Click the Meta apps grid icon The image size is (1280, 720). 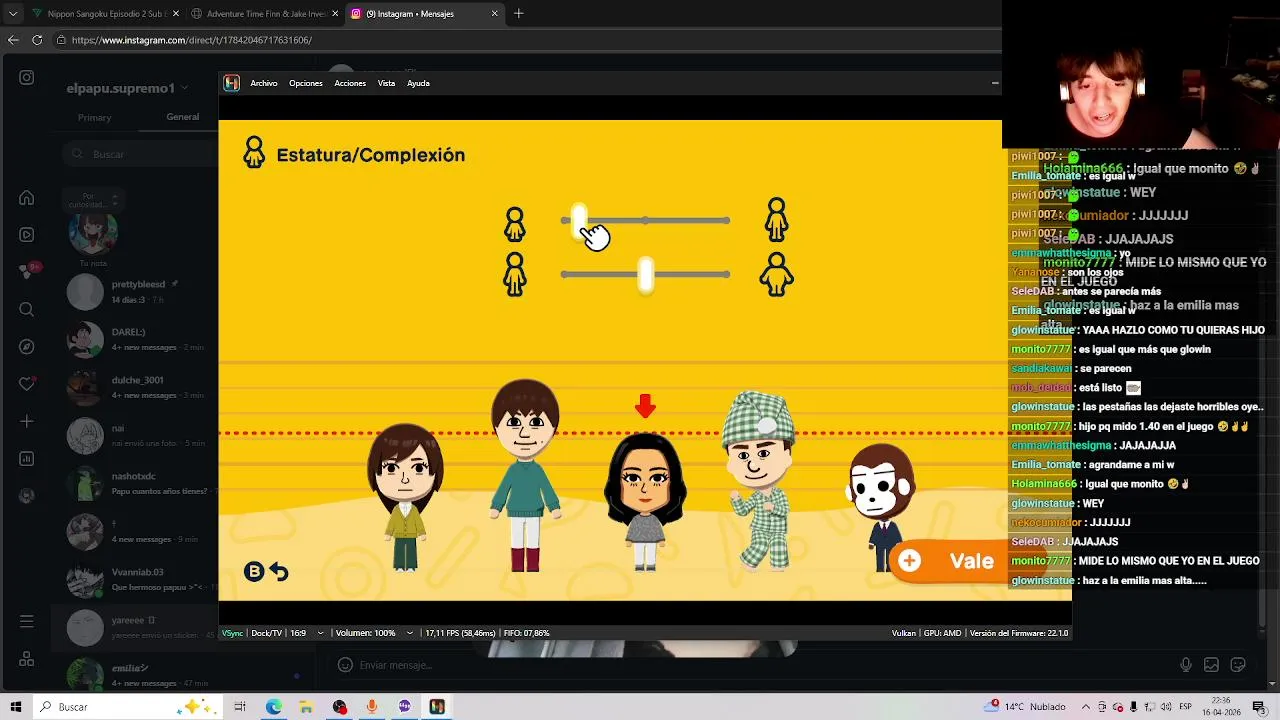27,659
